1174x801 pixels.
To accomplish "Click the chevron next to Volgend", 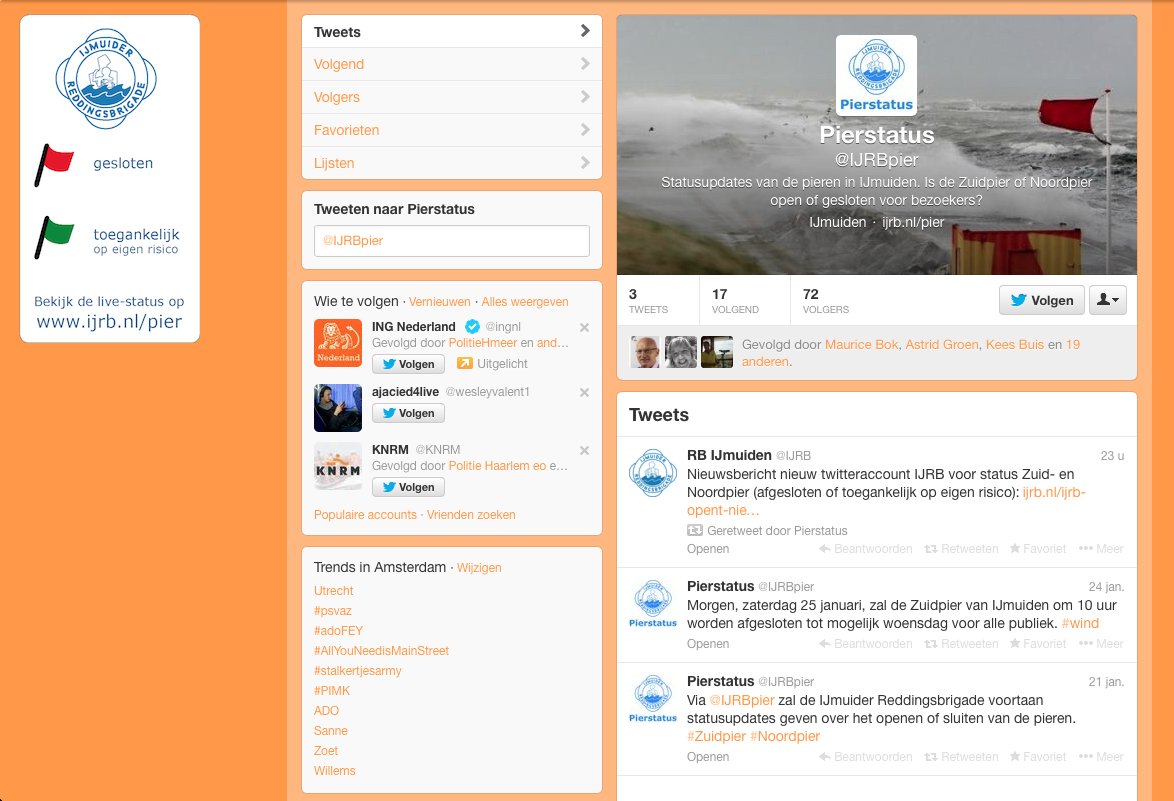I will [x=586, y=64].
